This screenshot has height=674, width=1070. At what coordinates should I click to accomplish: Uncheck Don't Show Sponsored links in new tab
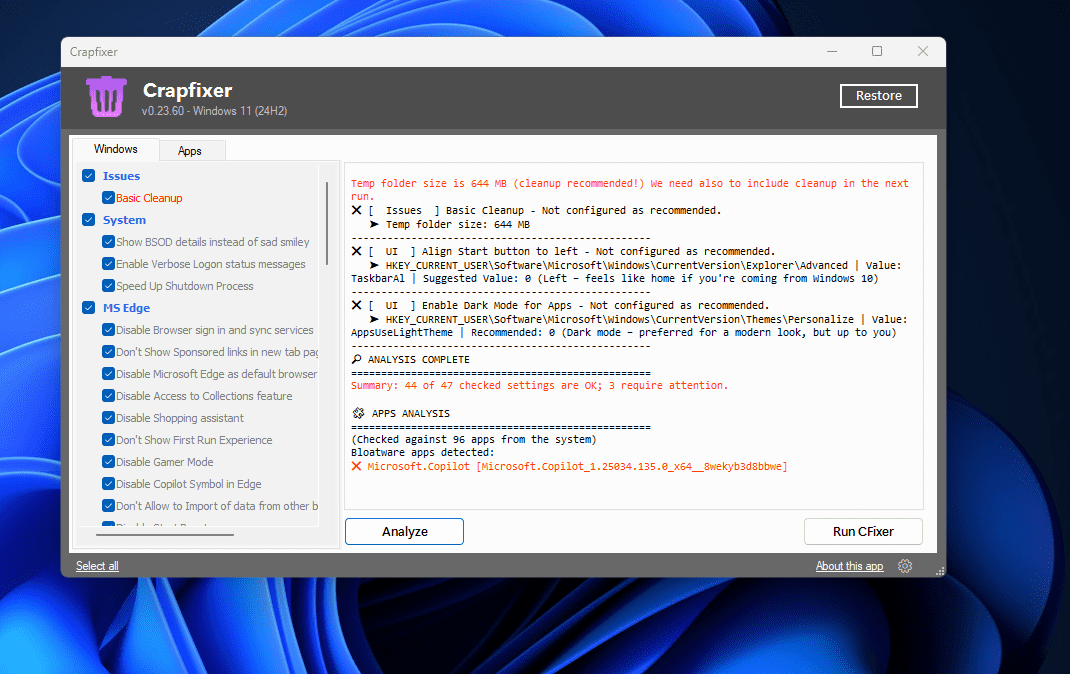[109, 351]
